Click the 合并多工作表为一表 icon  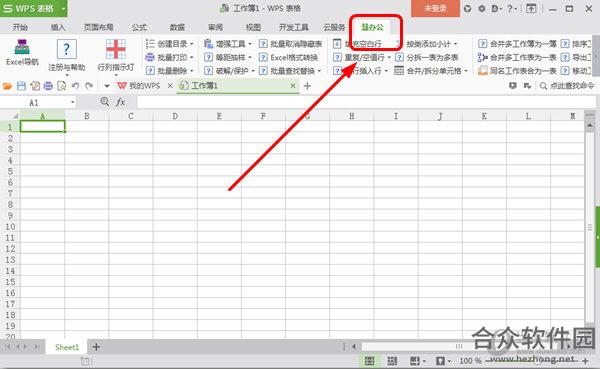483,57
